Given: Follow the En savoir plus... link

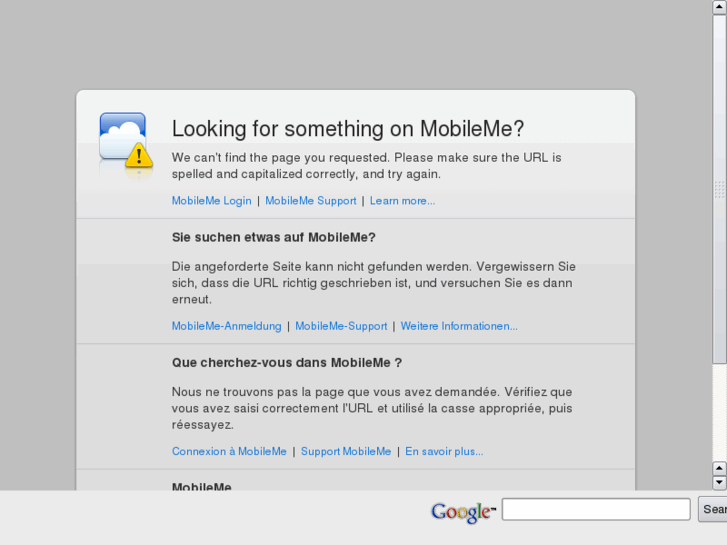Looking at the screenshot, I should coord(444,451).
